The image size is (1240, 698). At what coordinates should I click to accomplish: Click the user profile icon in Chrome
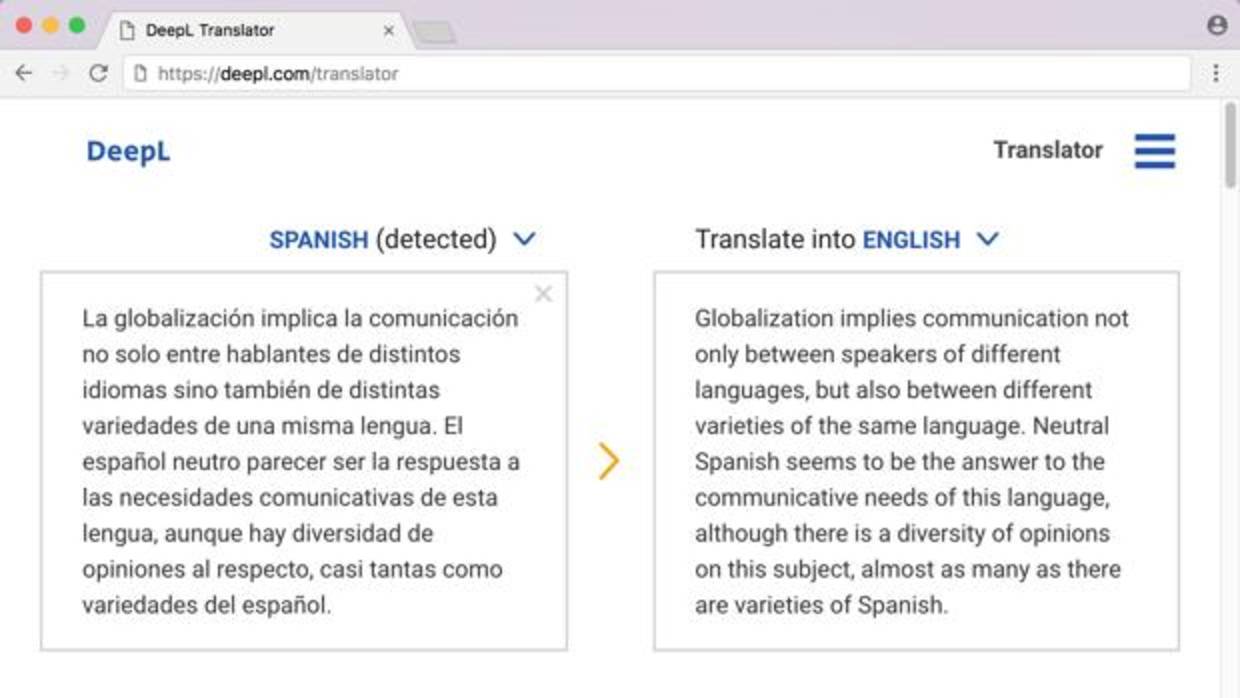(1216, 27)
